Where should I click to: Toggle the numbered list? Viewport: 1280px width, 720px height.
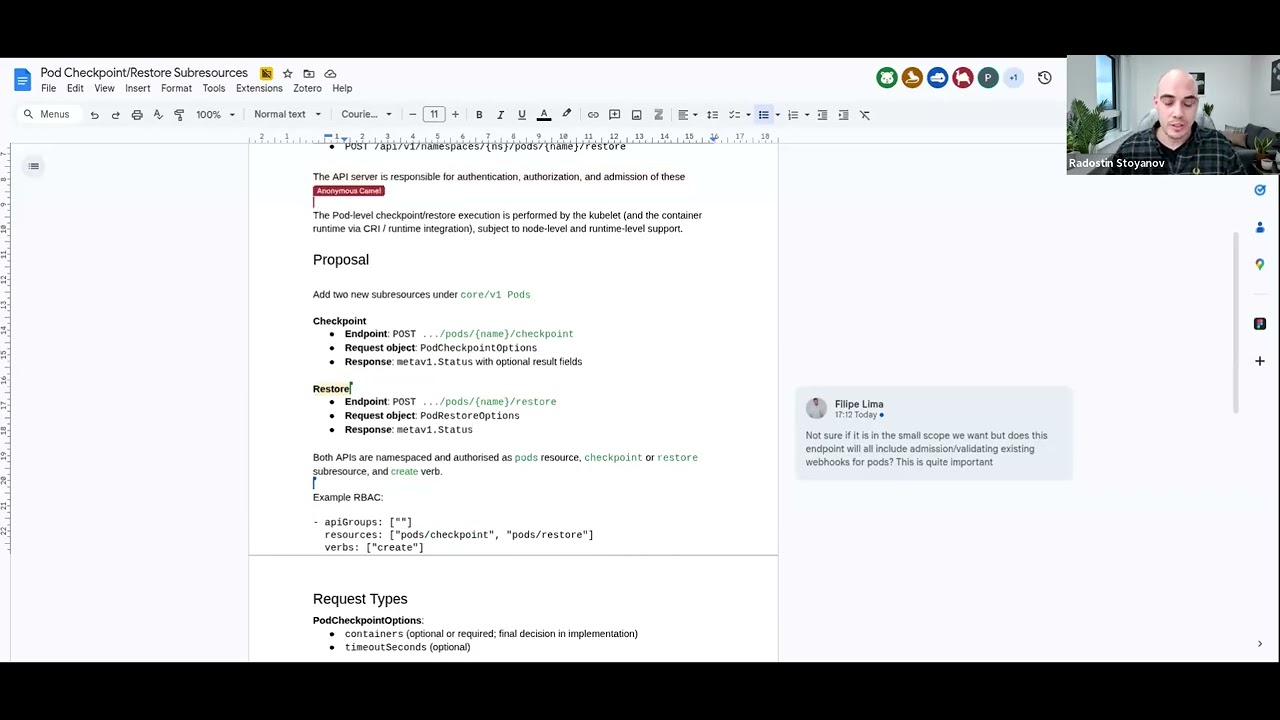click(x=793, y=115)
